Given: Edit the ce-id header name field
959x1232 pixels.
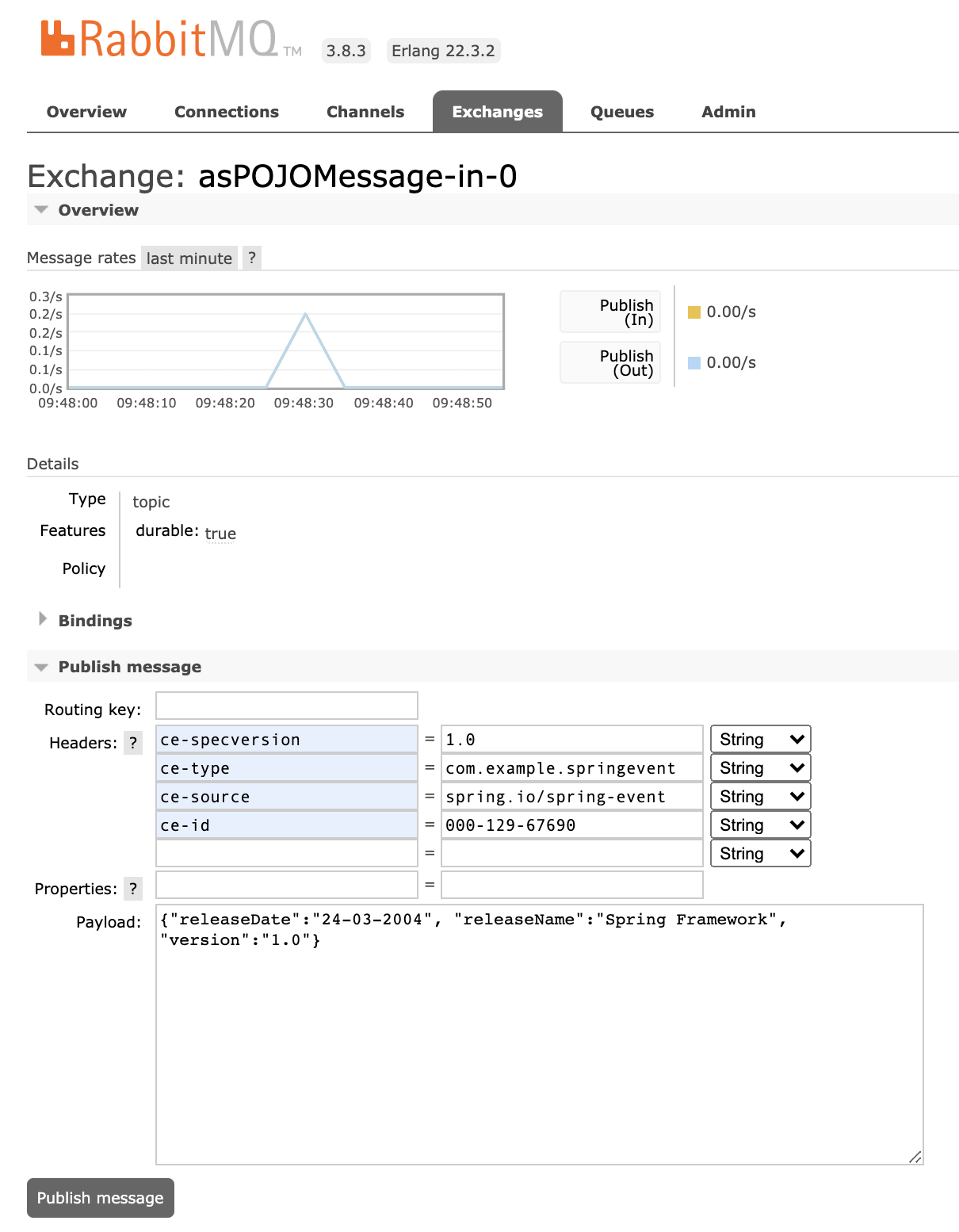Looking at the screenshot, I should point(287,825).
